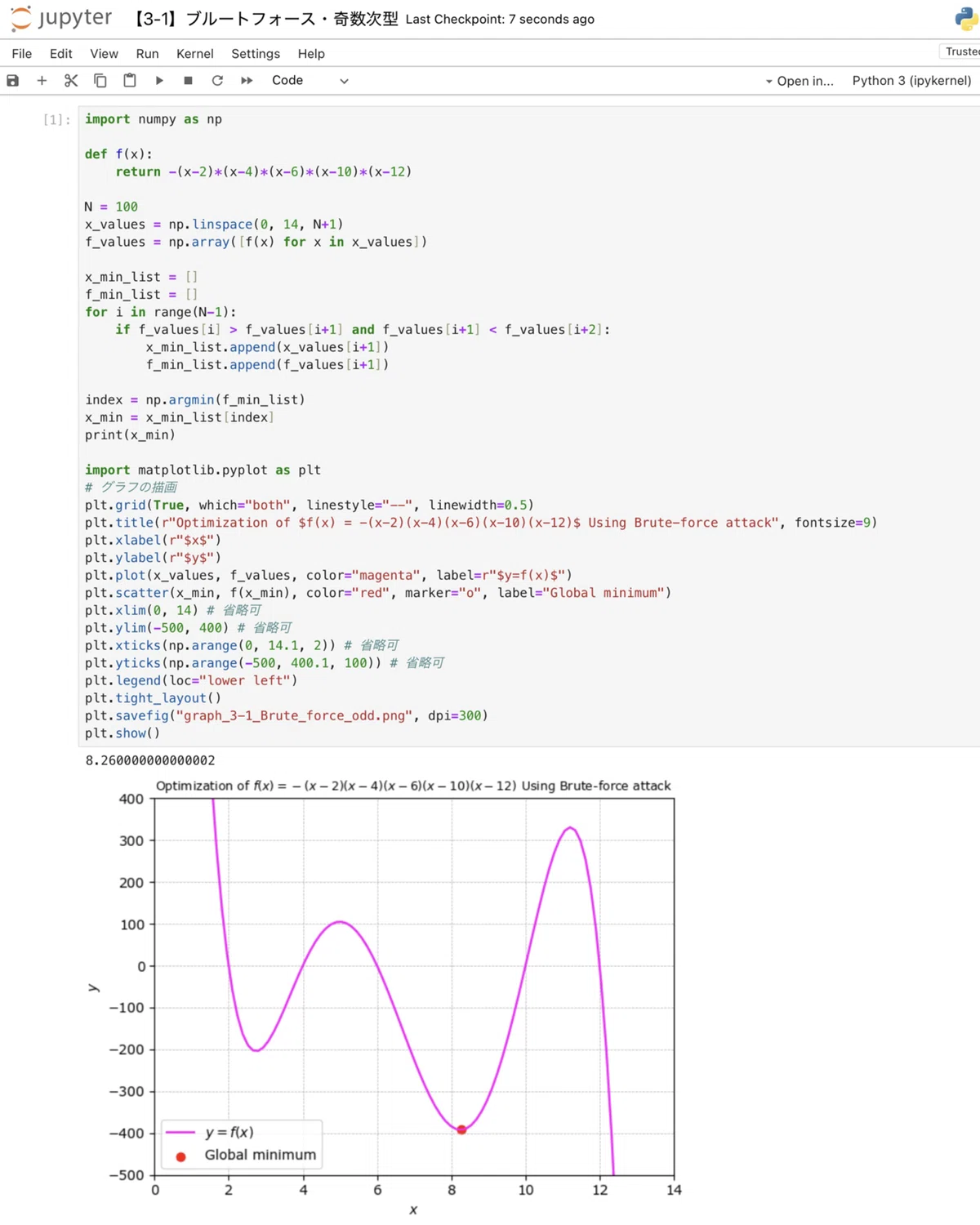Click the 'x_min_list = []' code line
980x1225 pixels.
pos(141,277)
